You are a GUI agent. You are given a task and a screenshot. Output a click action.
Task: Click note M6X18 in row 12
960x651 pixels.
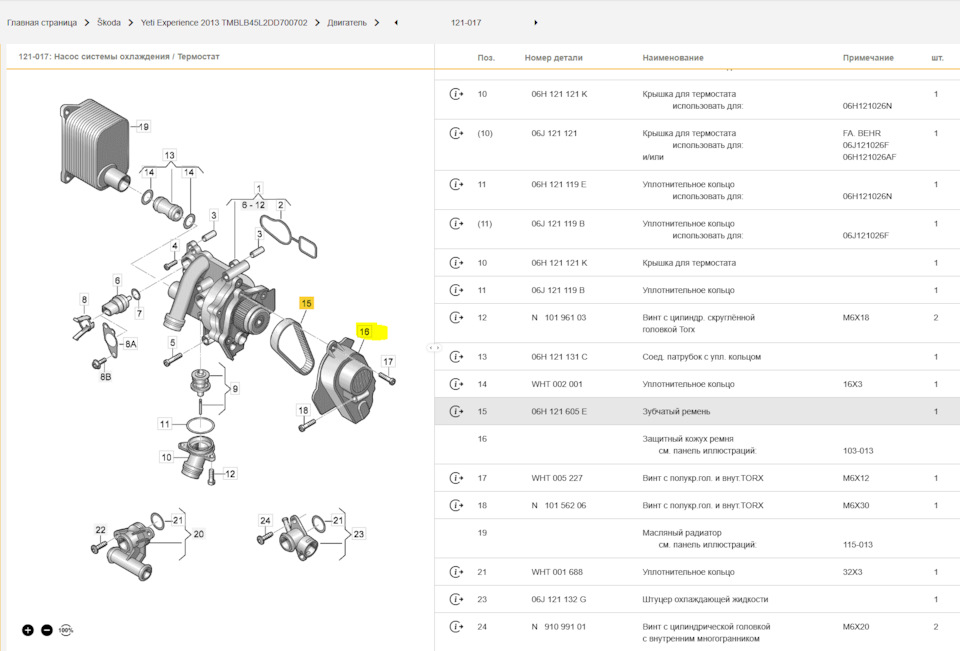[856, 317]
